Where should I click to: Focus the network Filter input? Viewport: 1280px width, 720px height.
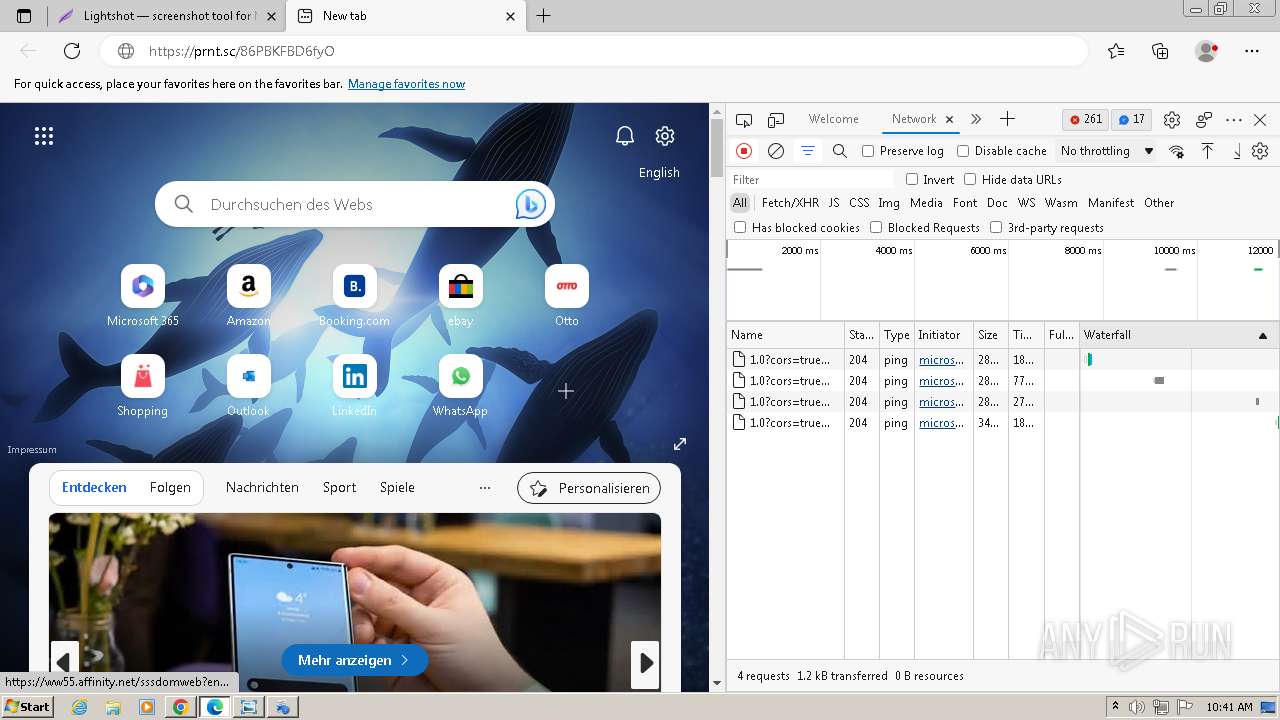pyautogui.click(x=810, y=180)
